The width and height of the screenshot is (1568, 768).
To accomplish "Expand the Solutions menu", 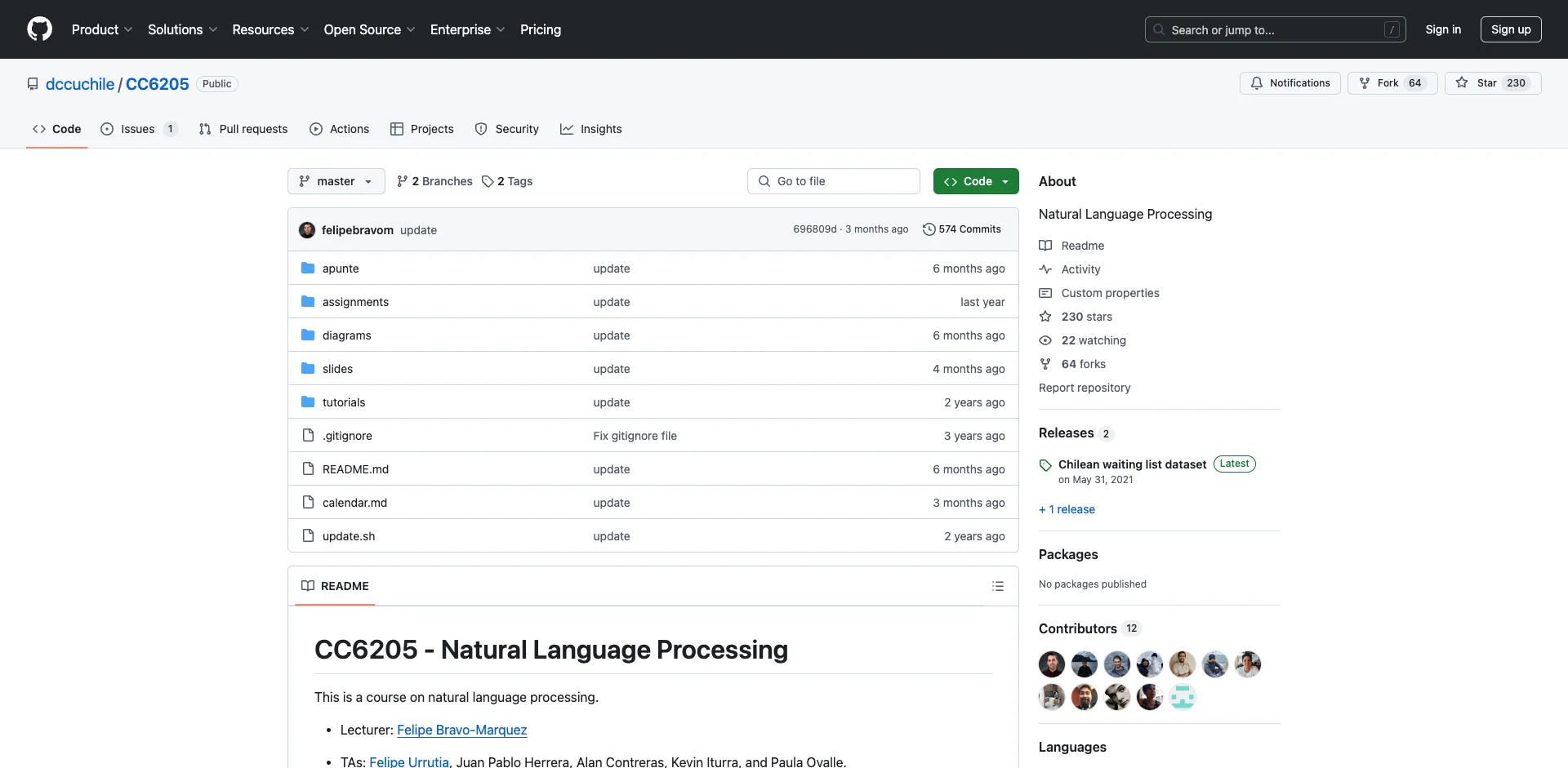I will click(182, 29).
